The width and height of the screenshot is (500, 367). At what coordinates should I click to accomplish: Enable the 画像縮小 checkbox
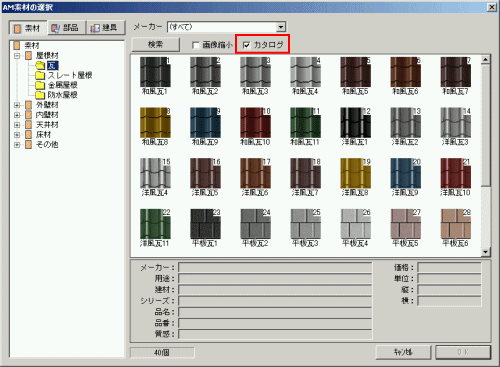pyautogui.click(x=196, y=45)
